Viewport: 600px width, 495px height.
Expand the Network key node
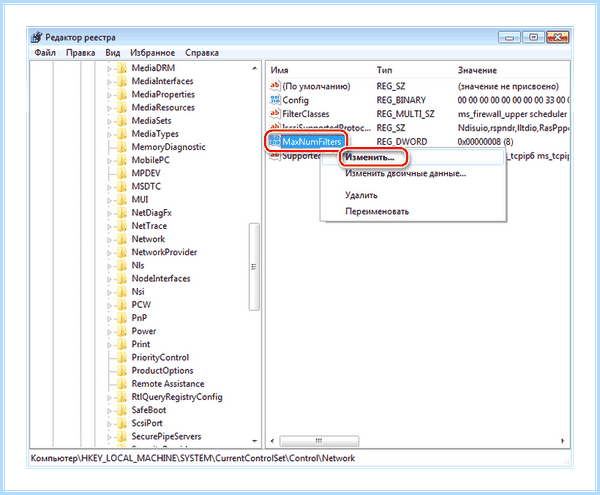[x=109, y=240]
